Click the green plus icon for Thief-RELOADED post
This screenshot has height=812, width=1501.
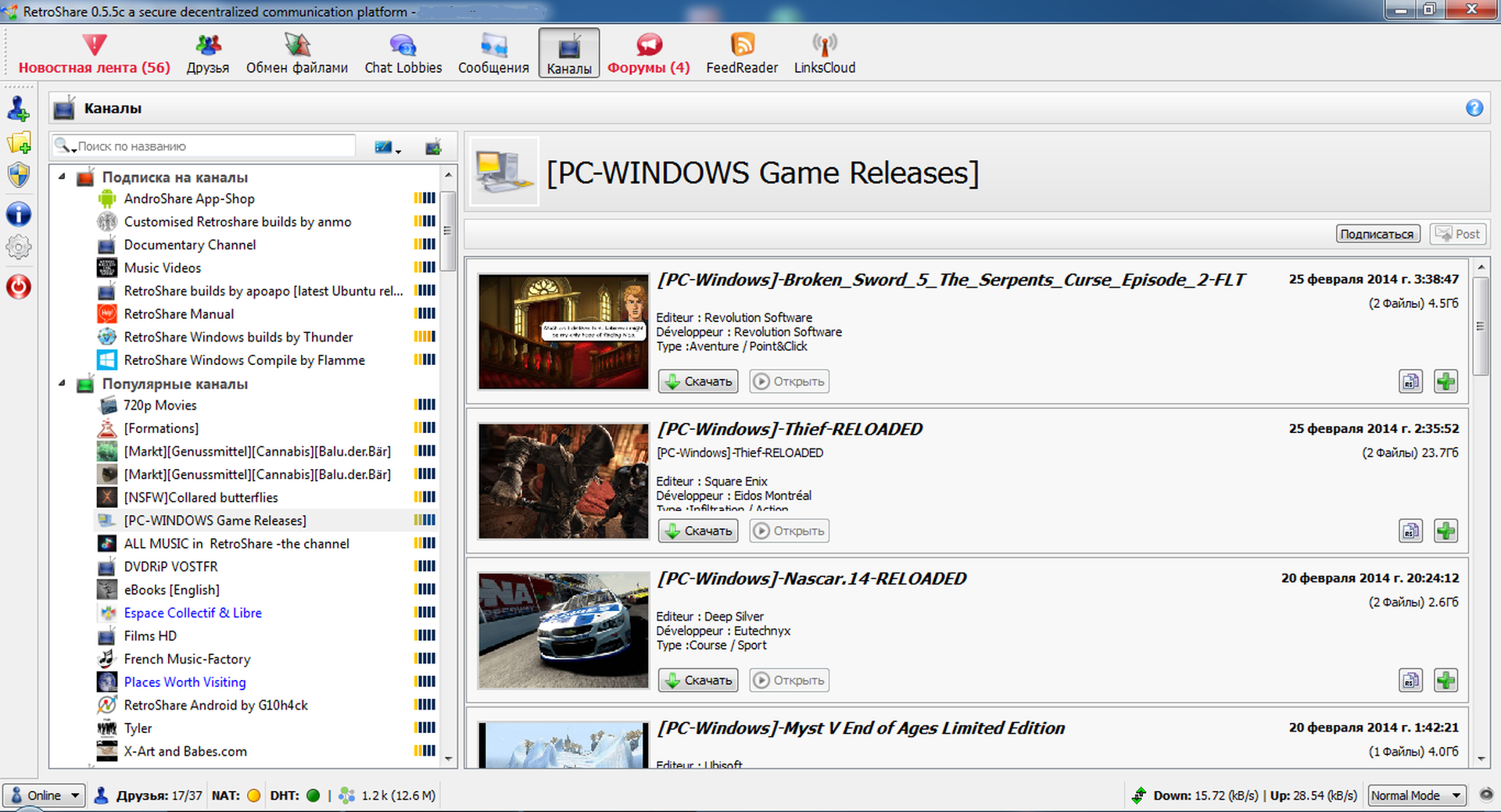tap(1445, 531)
